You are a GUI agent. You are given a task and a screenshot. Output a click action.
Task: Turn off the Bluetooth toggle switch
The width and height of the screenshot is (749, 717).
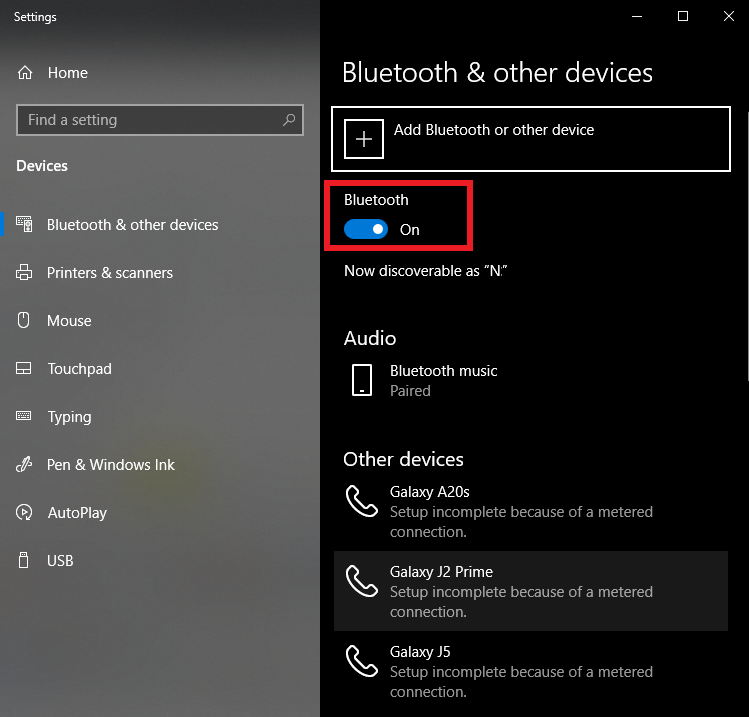(366, 229)
